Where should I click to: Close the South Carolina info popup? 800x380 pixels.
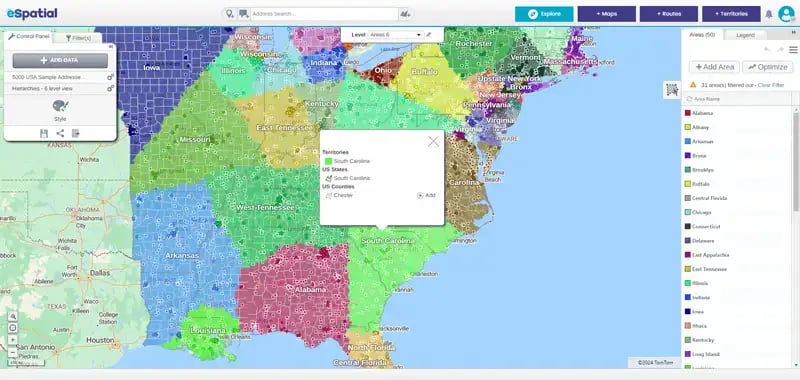pyautogui.click(x=433, y=141)
